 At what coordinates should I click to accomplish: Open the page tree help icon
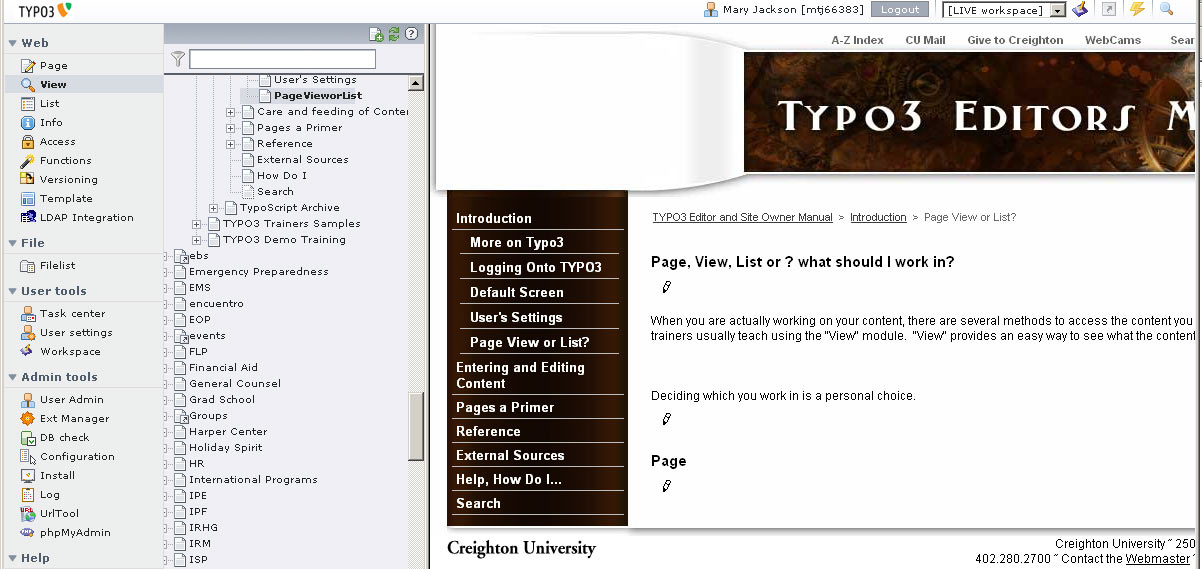pos(411,34)
